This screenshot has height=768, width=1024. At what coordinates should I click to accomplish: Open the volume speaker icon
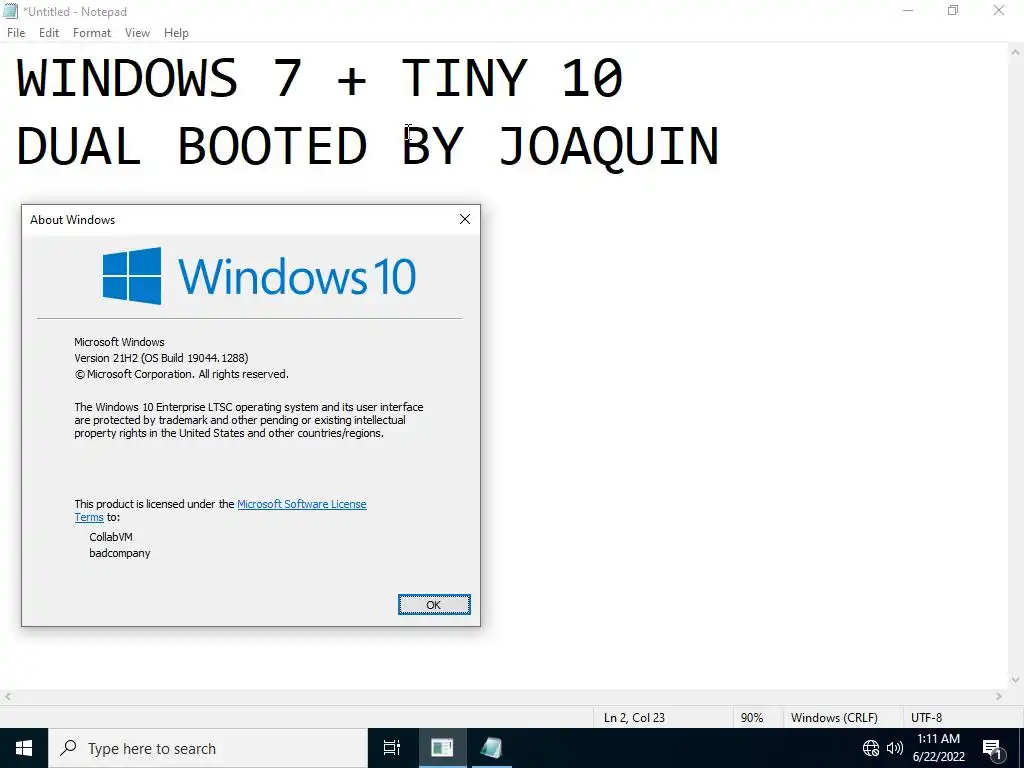(894, 748)
